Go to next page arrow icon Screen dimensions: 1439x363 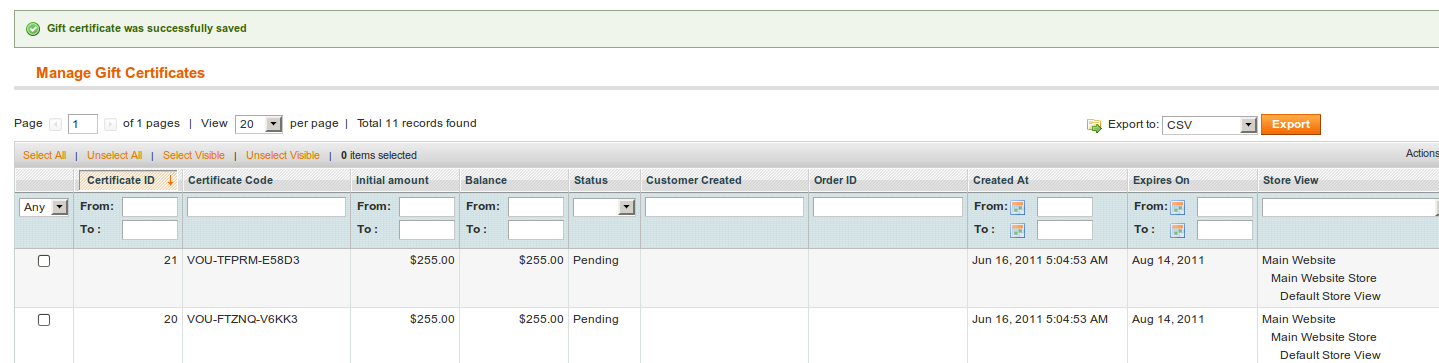click(110, 125)
